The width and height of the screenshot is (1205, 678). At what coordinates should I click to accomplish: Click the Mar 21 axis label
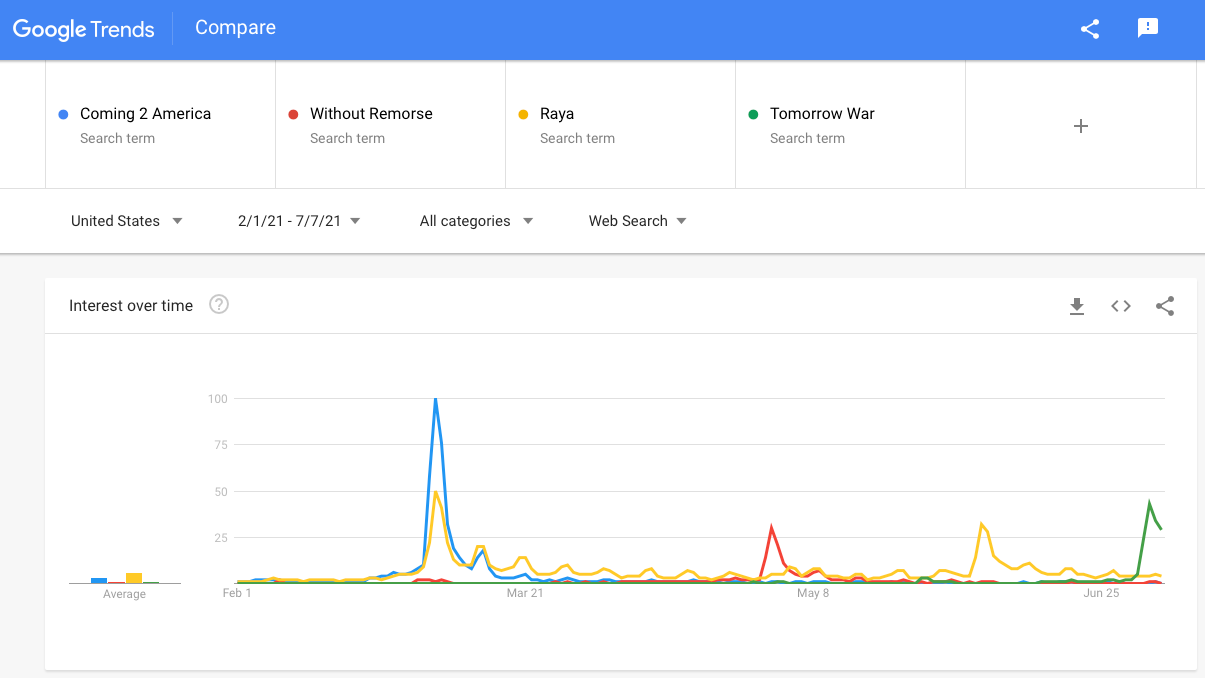(x=524, y=593)
